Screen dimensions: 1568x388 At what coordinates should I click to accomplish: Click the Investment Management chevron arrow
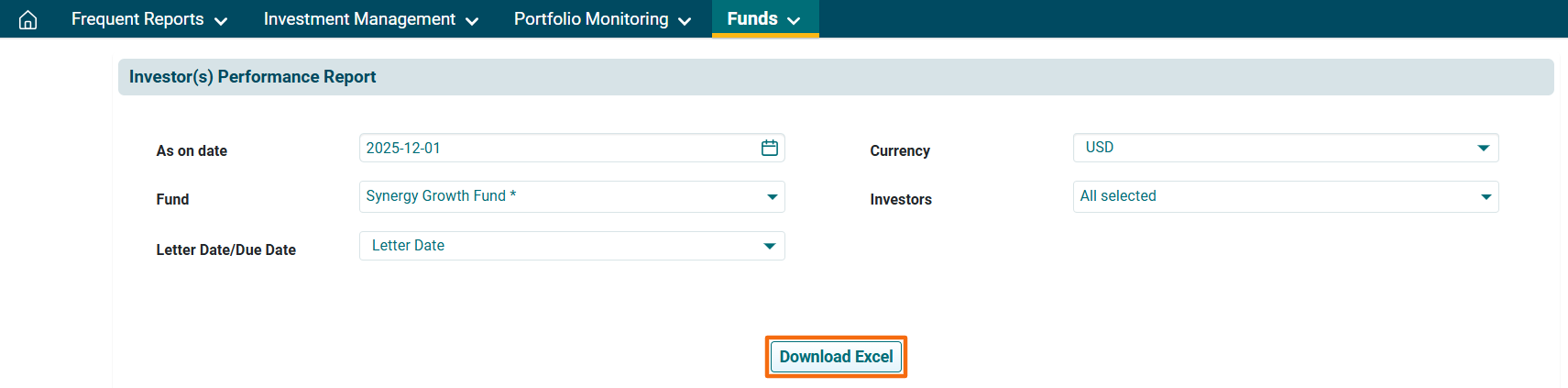(472, 21)
